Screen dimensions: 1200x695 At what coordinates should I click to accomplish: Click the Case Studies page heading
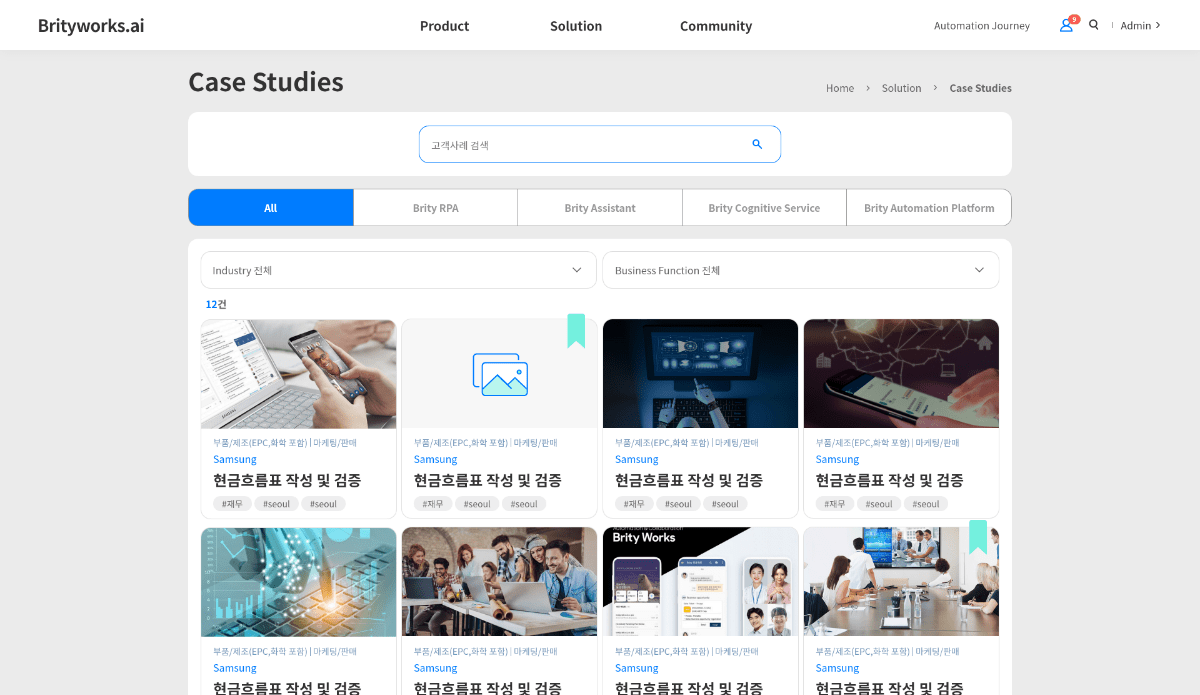coord(266,82)
